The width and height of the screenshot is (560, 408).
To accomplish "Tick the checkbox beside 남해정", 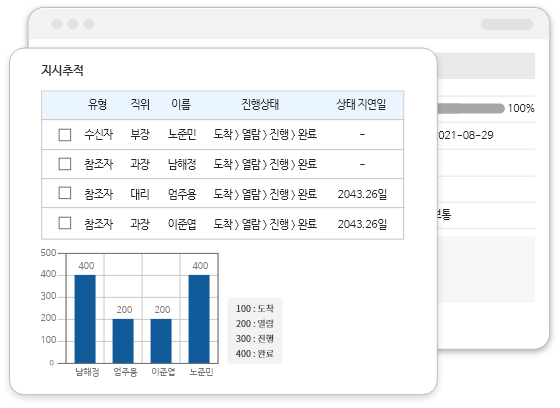I will tap(65, 164).
